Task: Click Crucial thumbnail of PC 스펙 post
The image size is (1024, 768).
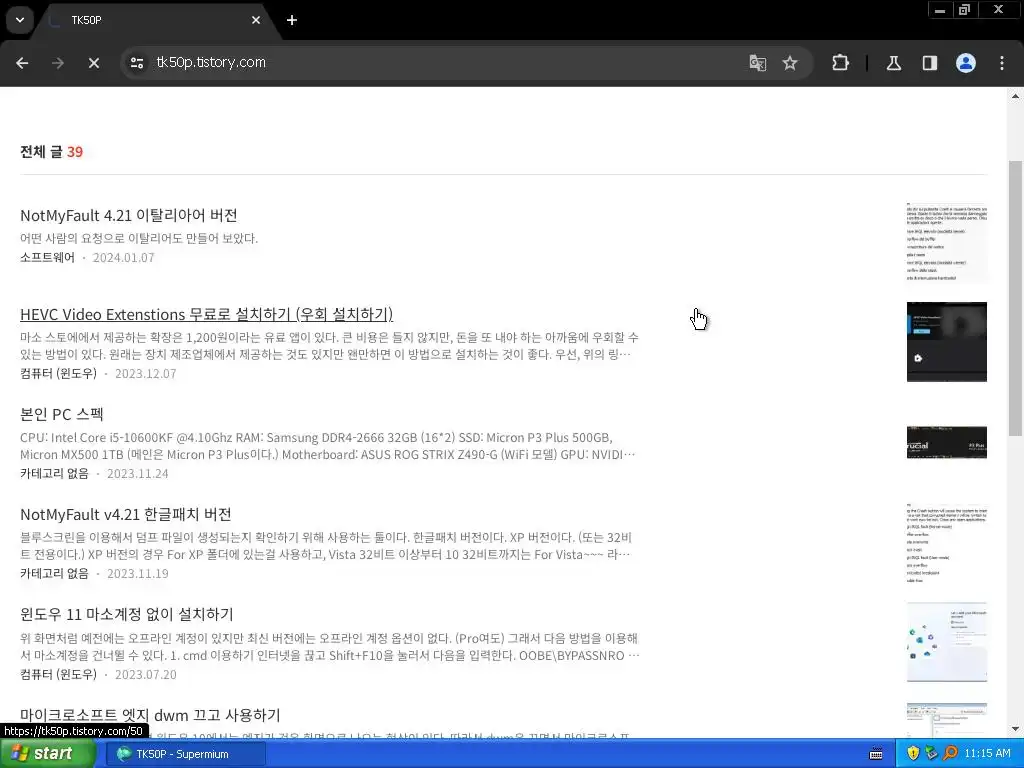Action: (946, 442)
